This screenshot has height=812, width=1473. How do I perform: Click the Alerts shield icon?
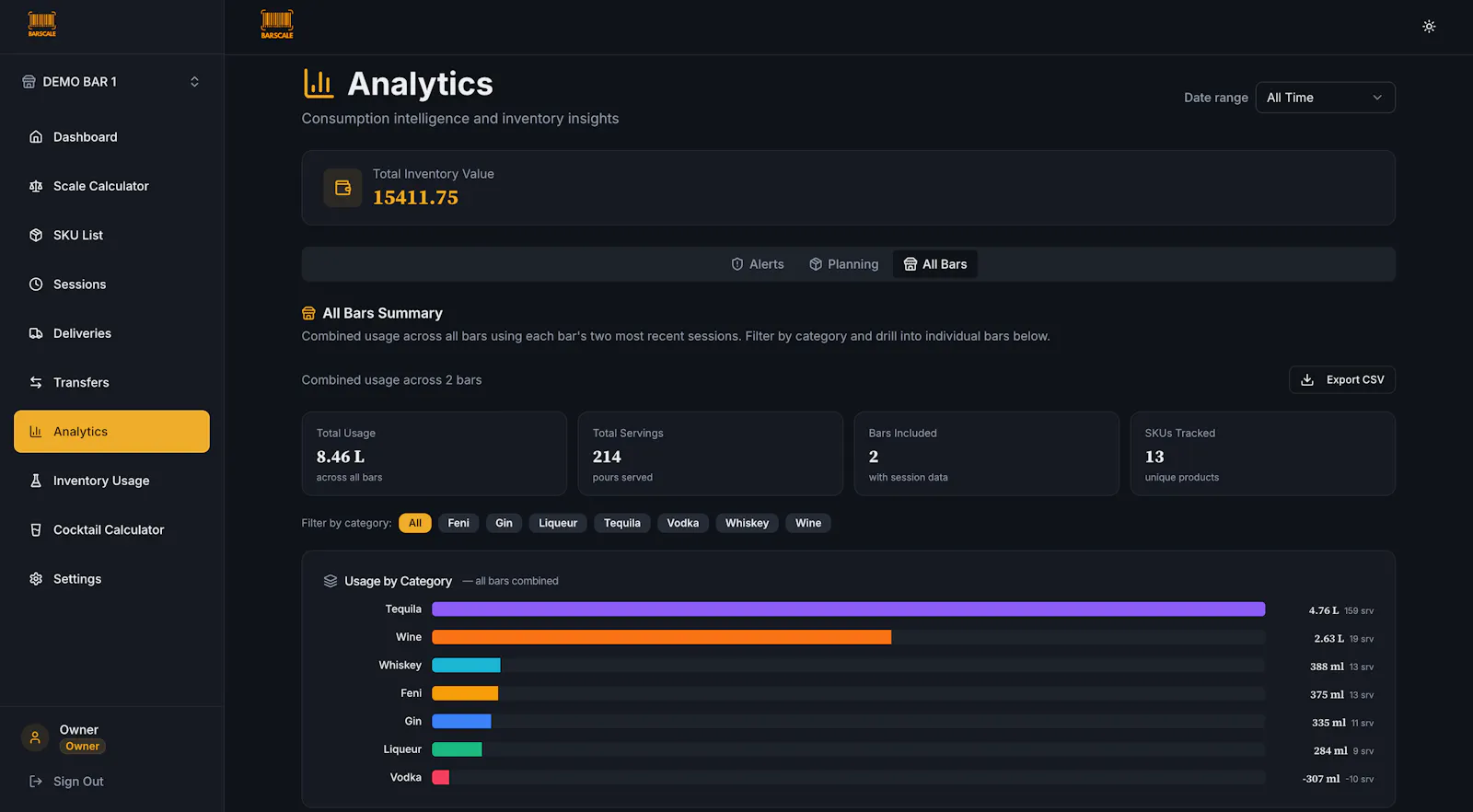(x=737, y=264)
